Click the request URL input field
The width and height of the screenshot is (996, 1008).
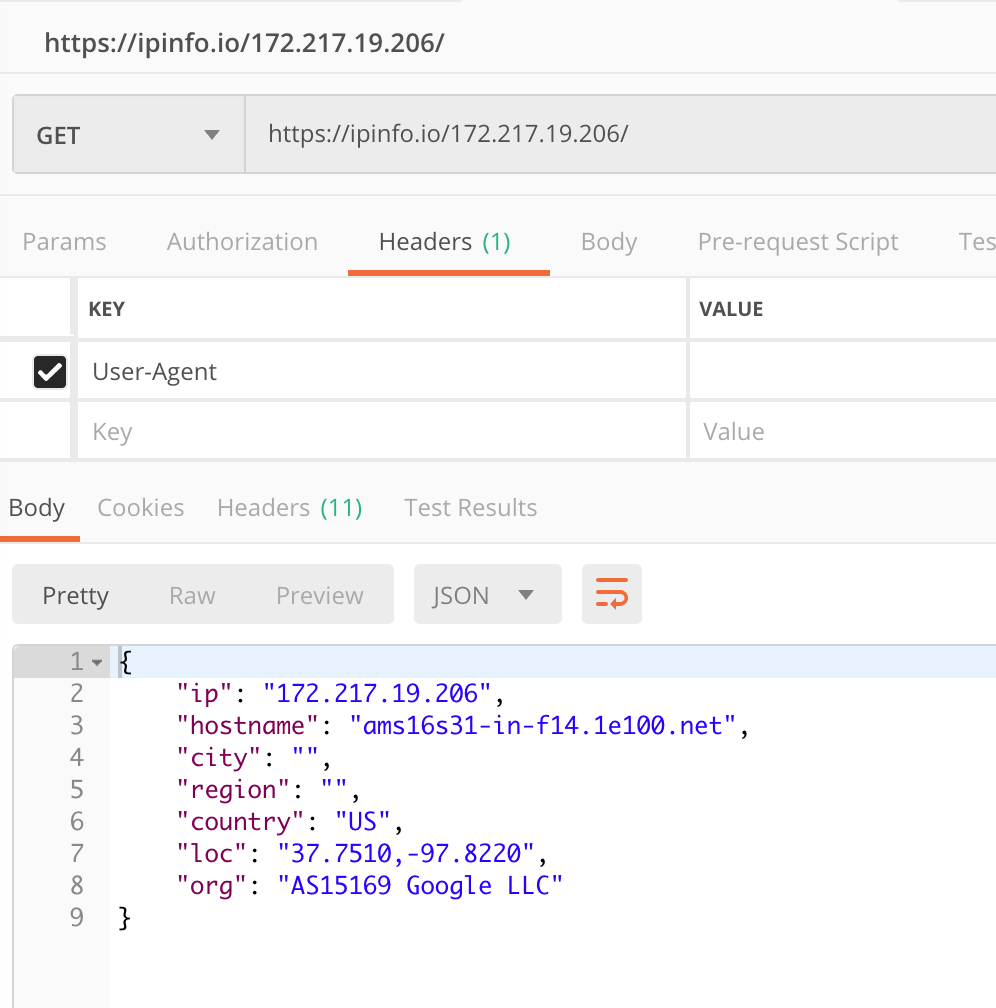tap(620, 135)
